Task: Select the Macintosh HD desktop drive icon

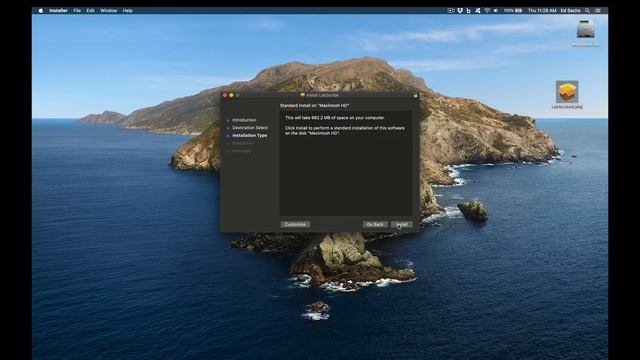Action: tap(585, 29)
